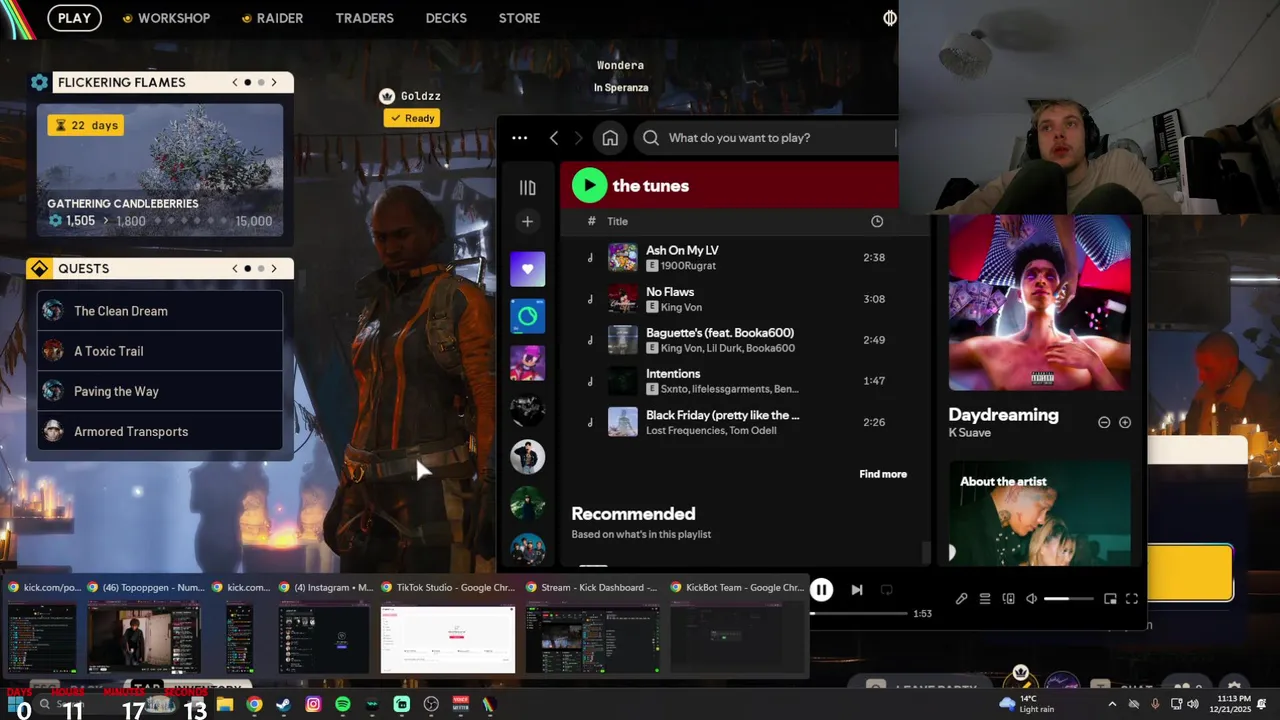Viewport: 1280px width, 720px height.
Task: Click the plus create playlist icon
Action: coord(527,221)
